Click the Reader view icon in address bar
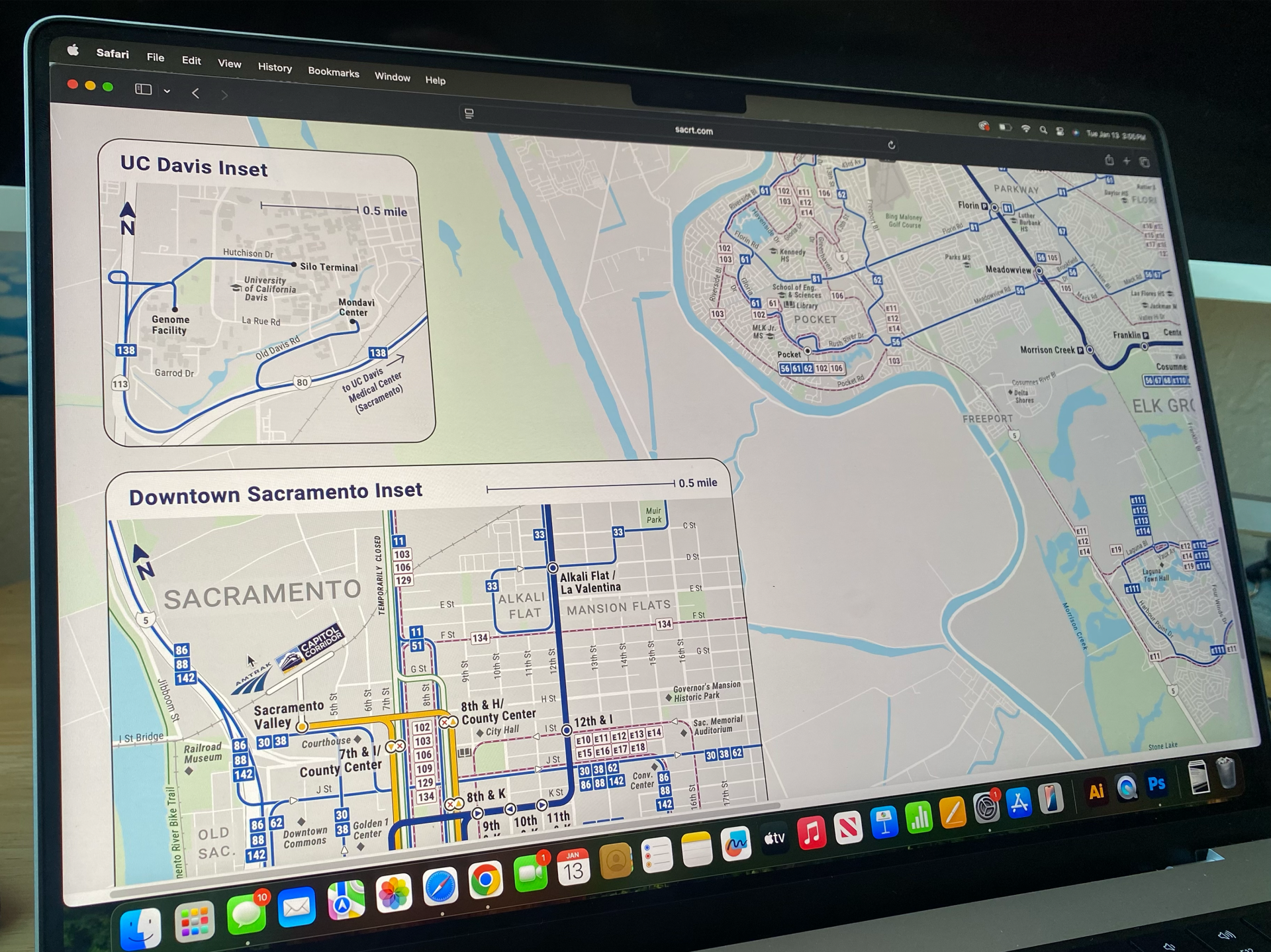This screenshot has height=952, width=1271. (469, 114)
